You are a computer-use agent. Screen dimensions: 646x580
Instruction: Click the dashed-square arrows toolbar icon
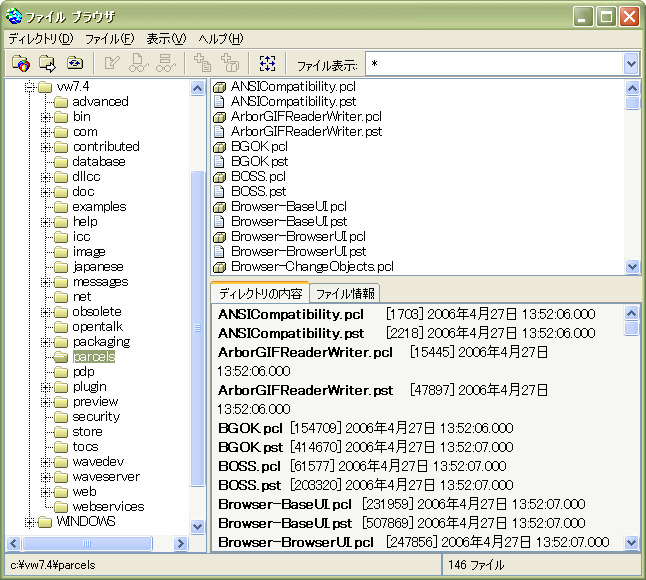[x=267, y=64]
